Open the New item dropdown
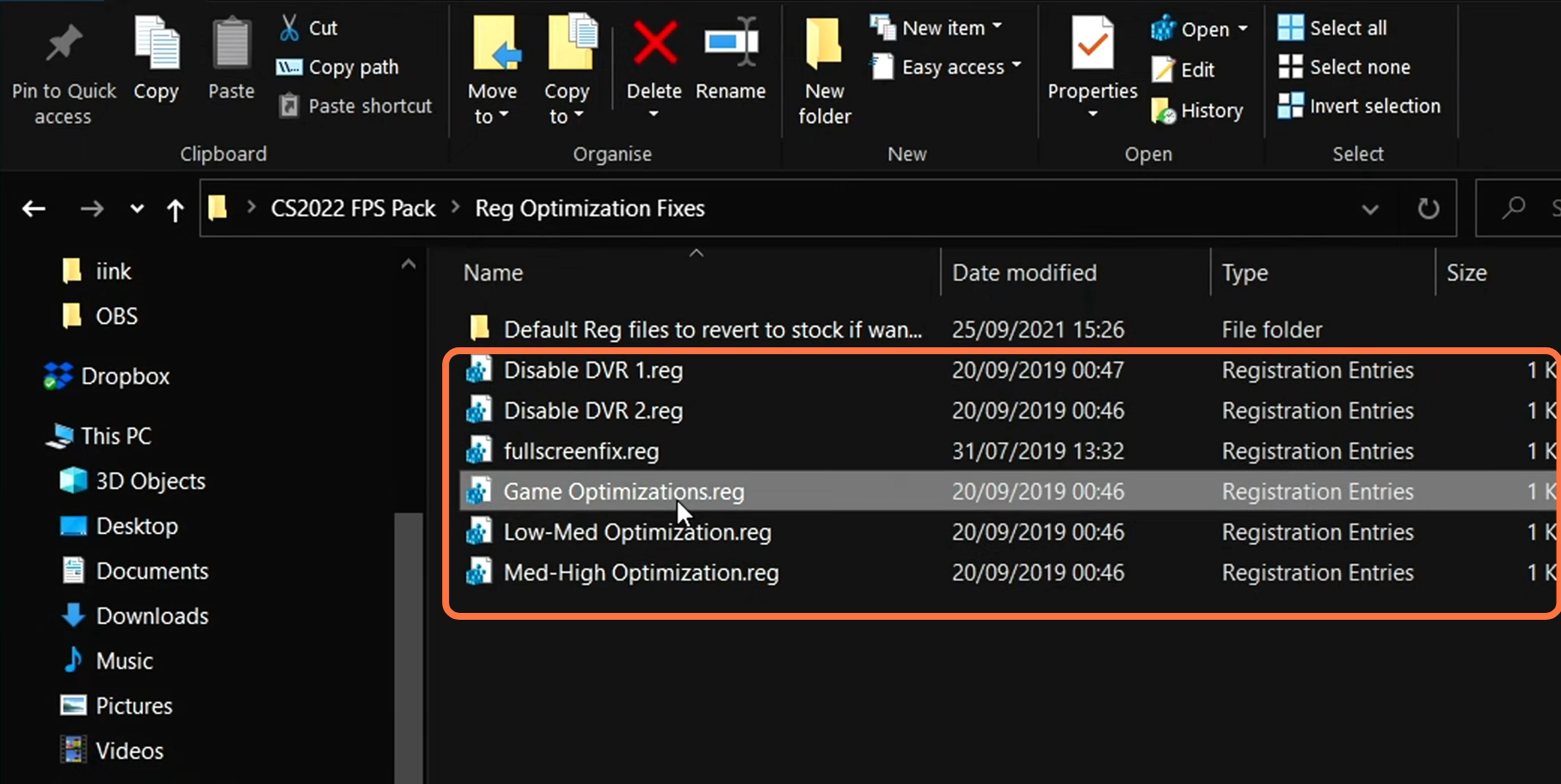 [937, 28]
